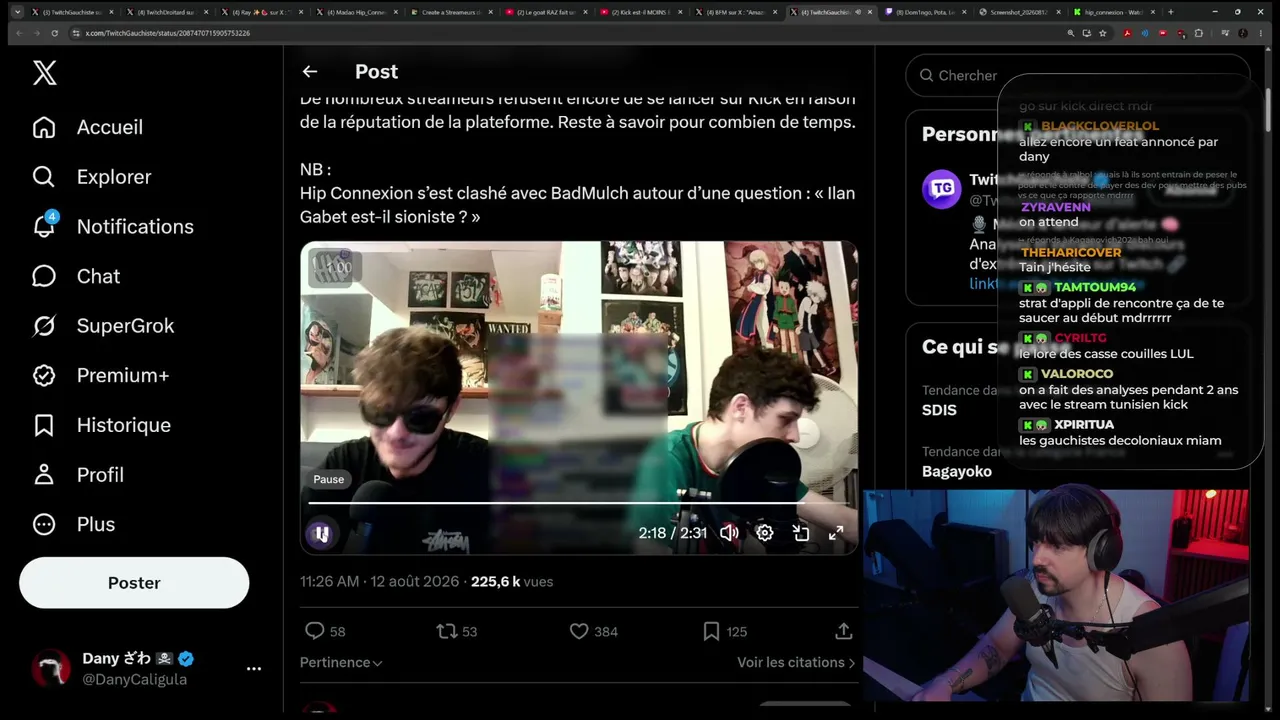This screenshot has width=1280, height=720.
Task: Open account menu dots next to Dany
Action: click(x=254, y=669)
